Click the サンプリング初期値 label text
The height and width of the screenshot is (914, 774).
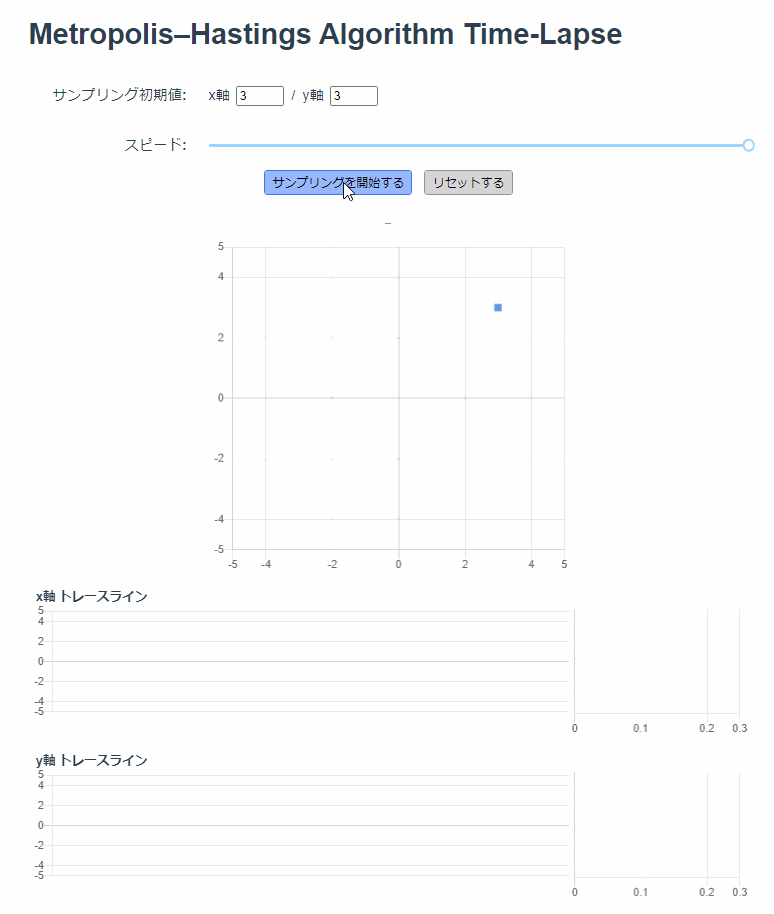coord(120,95)
